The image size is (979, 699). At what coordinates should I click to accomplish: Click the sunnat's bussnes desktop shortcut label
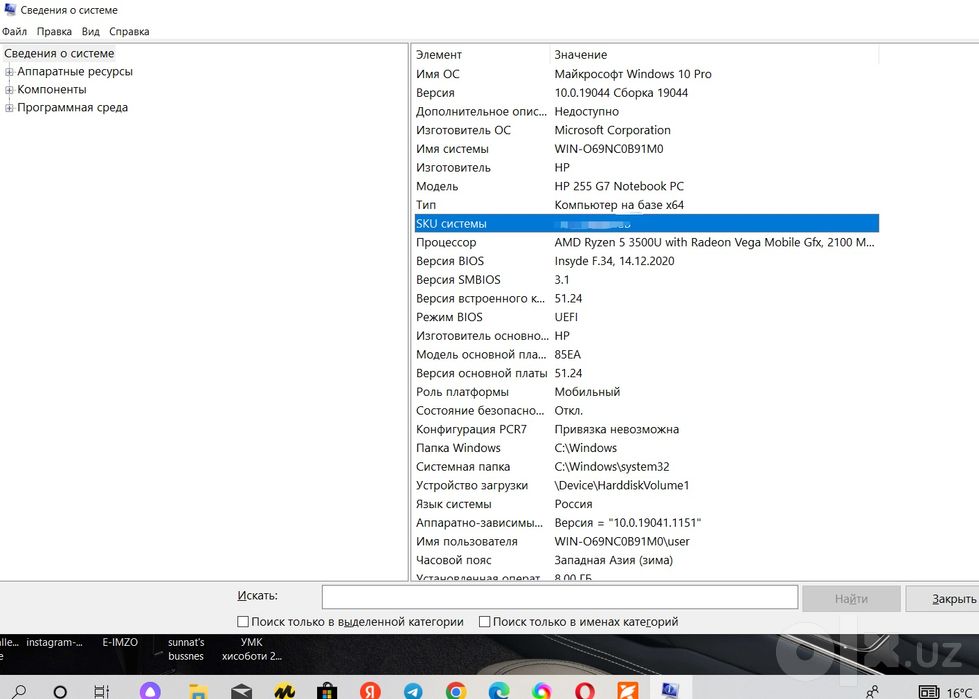point(186,649)
